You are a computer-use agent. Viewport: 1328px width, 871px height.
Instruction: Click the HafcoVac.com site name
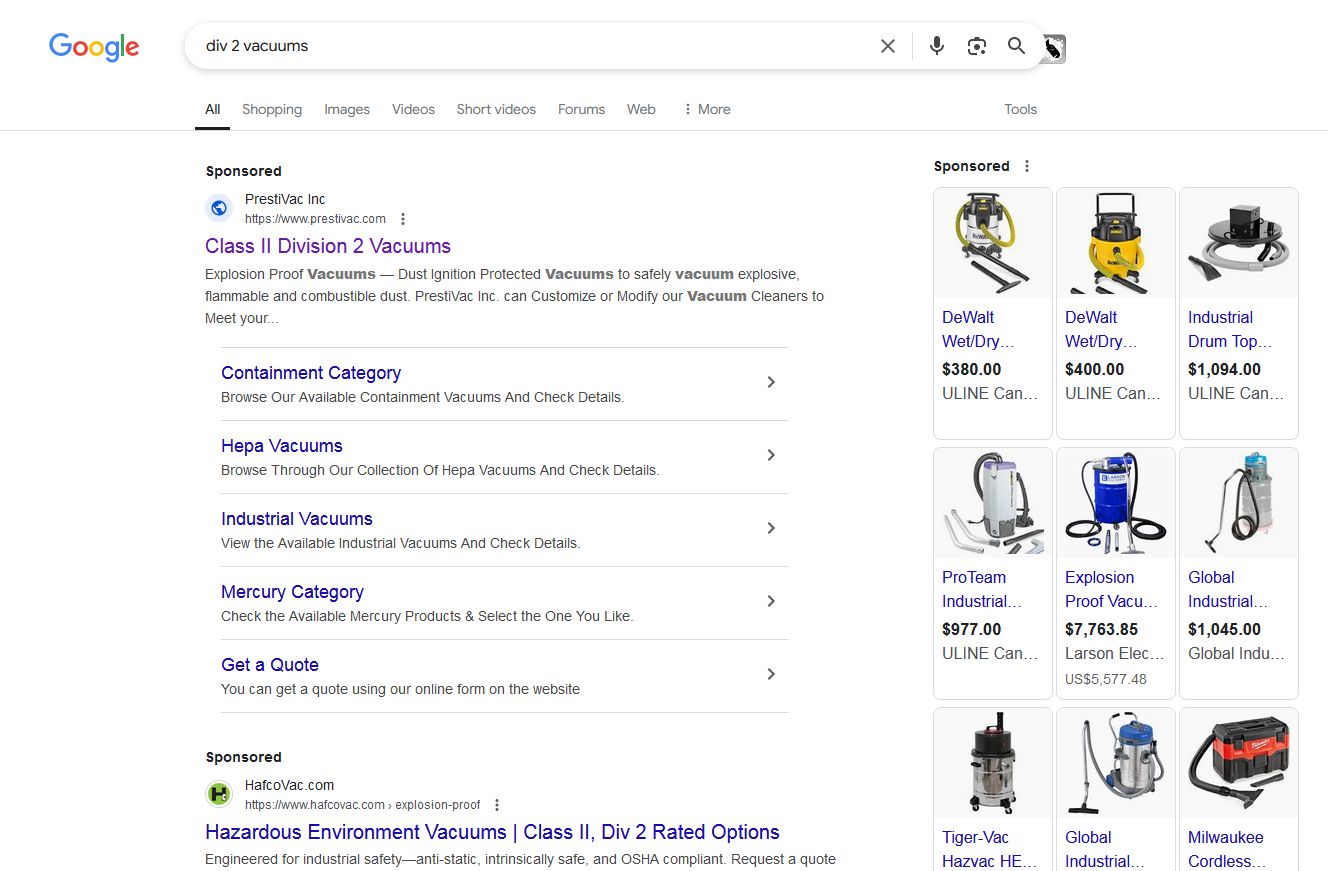point(290,785)
